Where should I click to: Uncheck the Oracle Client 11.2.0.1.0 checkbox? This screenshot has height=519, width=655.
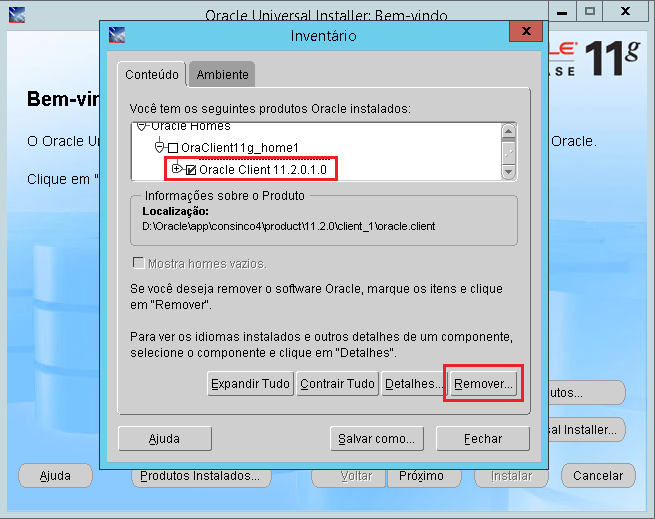click(x=191, y=170)
